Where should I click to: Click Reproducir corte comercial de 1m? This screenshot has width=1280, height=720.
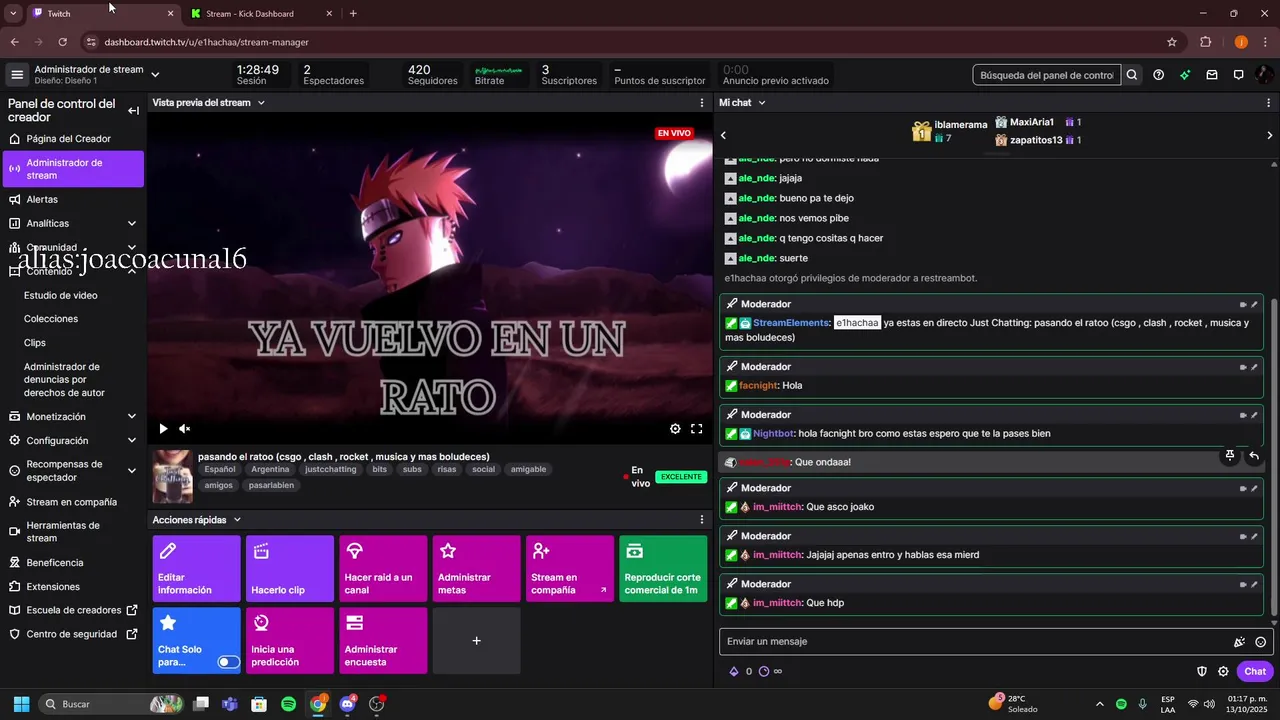pyautogui.click(x=663, y=569)
